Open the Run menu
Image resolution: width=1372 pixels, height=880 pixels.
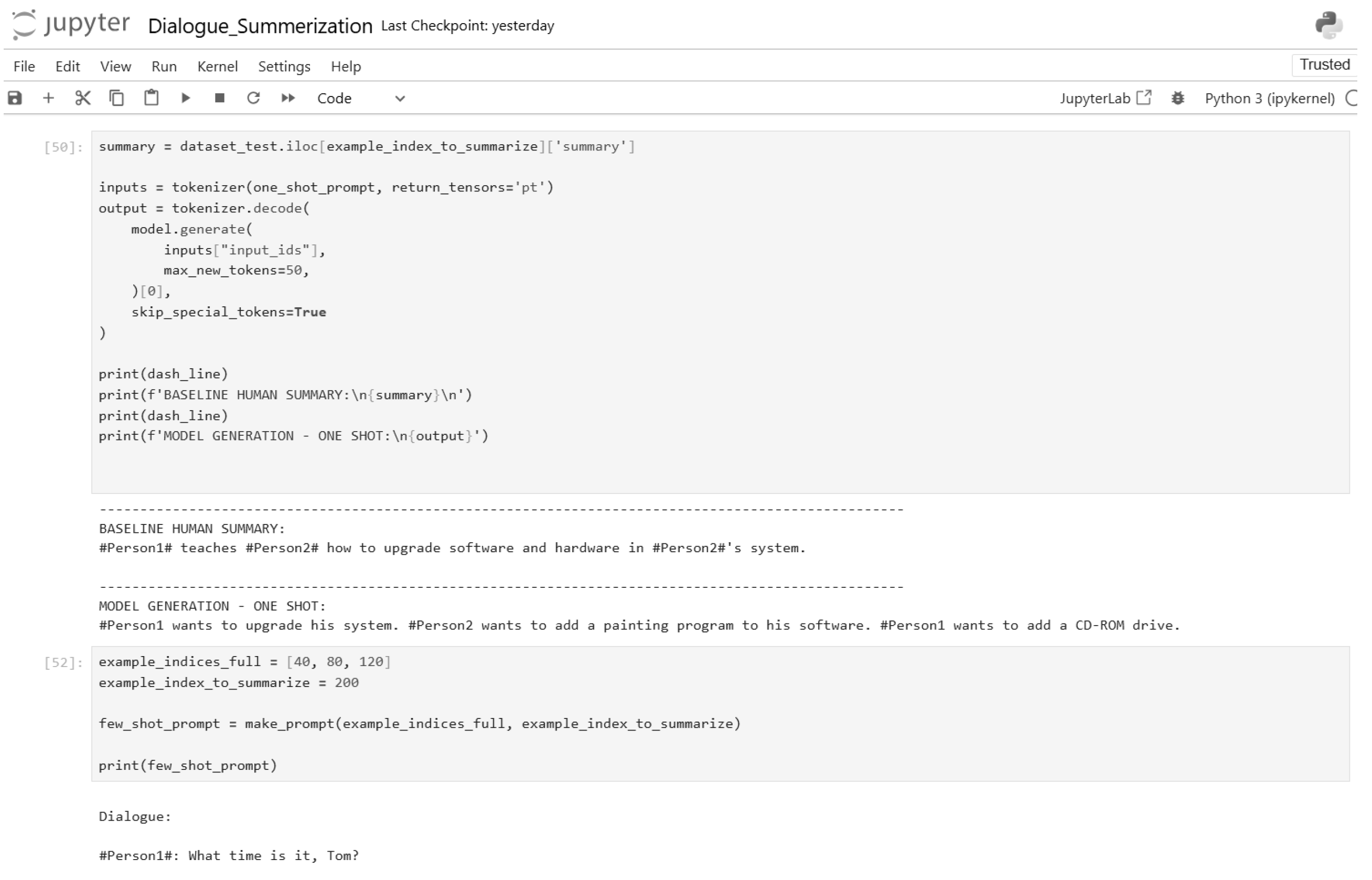164,66
